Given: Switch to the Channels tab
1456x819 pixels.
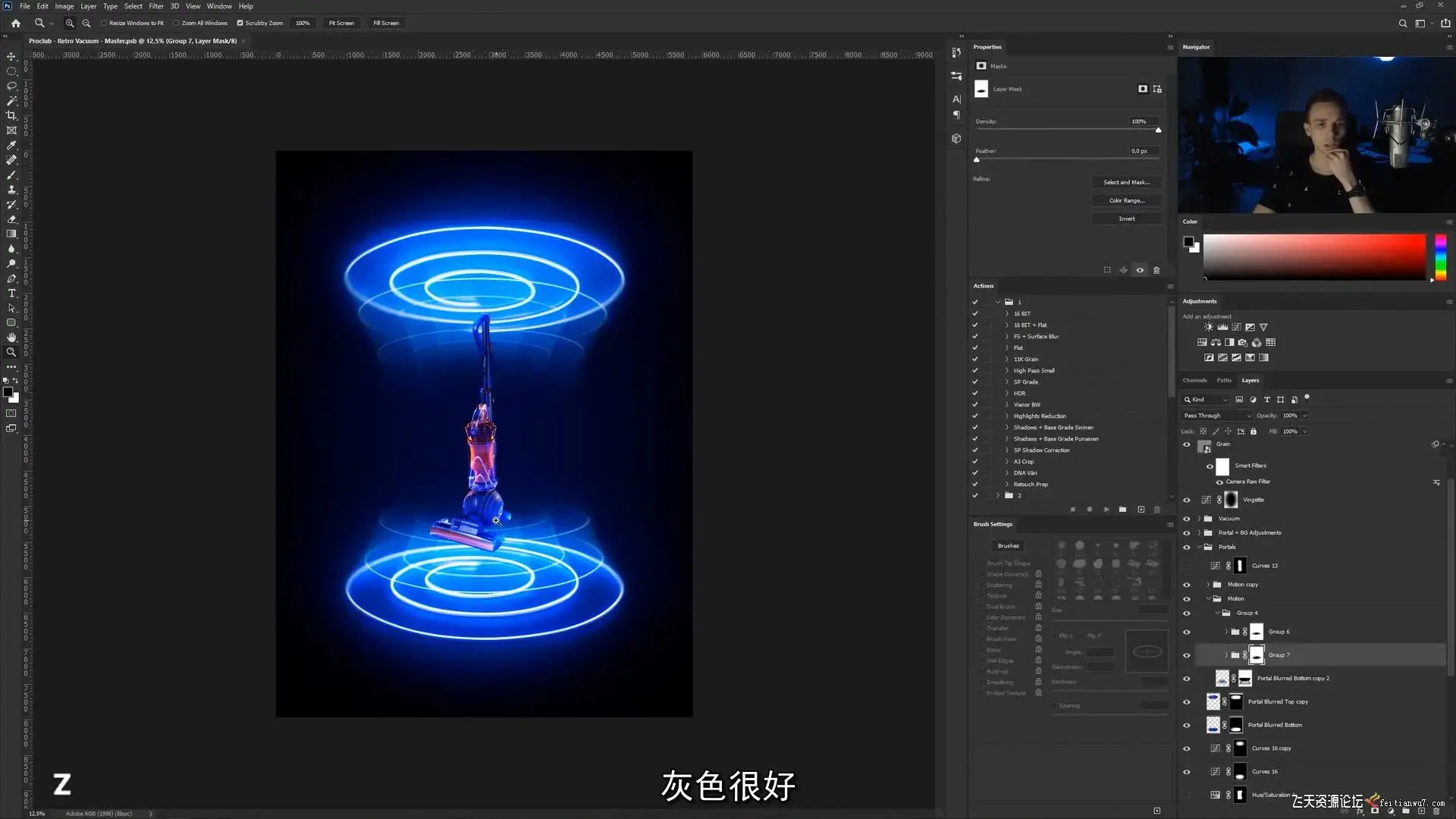Looking at the screenshot, I should [1194, 381].
